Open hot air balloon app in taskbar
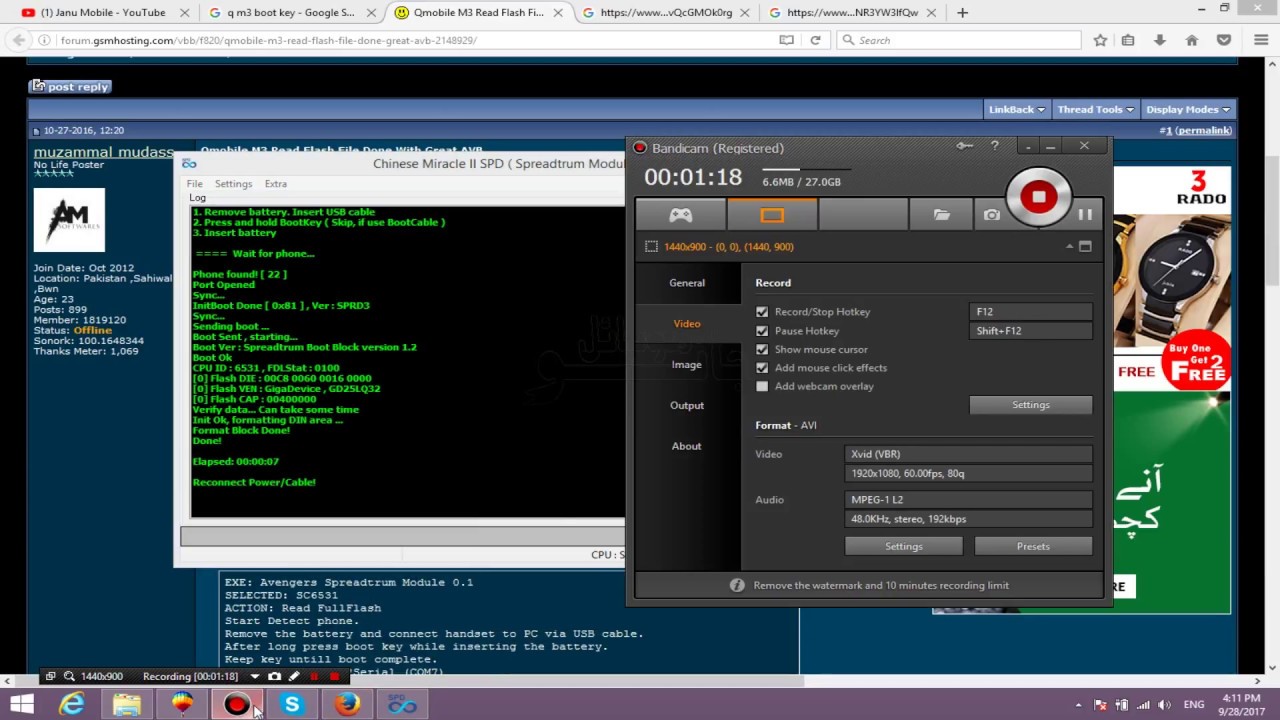The width and height of the screenshot is (1280, 720). pos(182,705)
